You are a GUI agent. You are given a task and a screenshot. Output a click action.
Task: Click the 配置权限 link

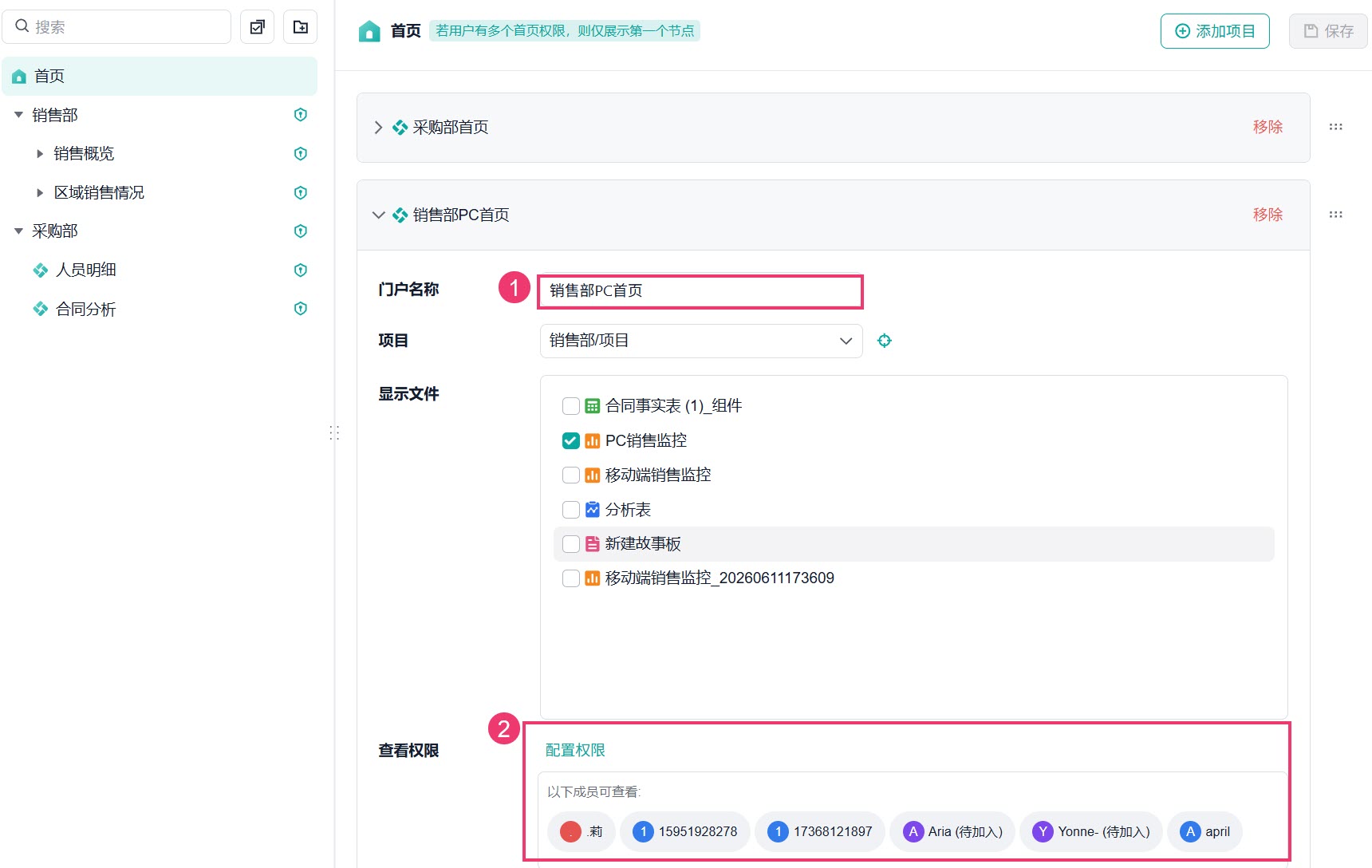[575, 751]
